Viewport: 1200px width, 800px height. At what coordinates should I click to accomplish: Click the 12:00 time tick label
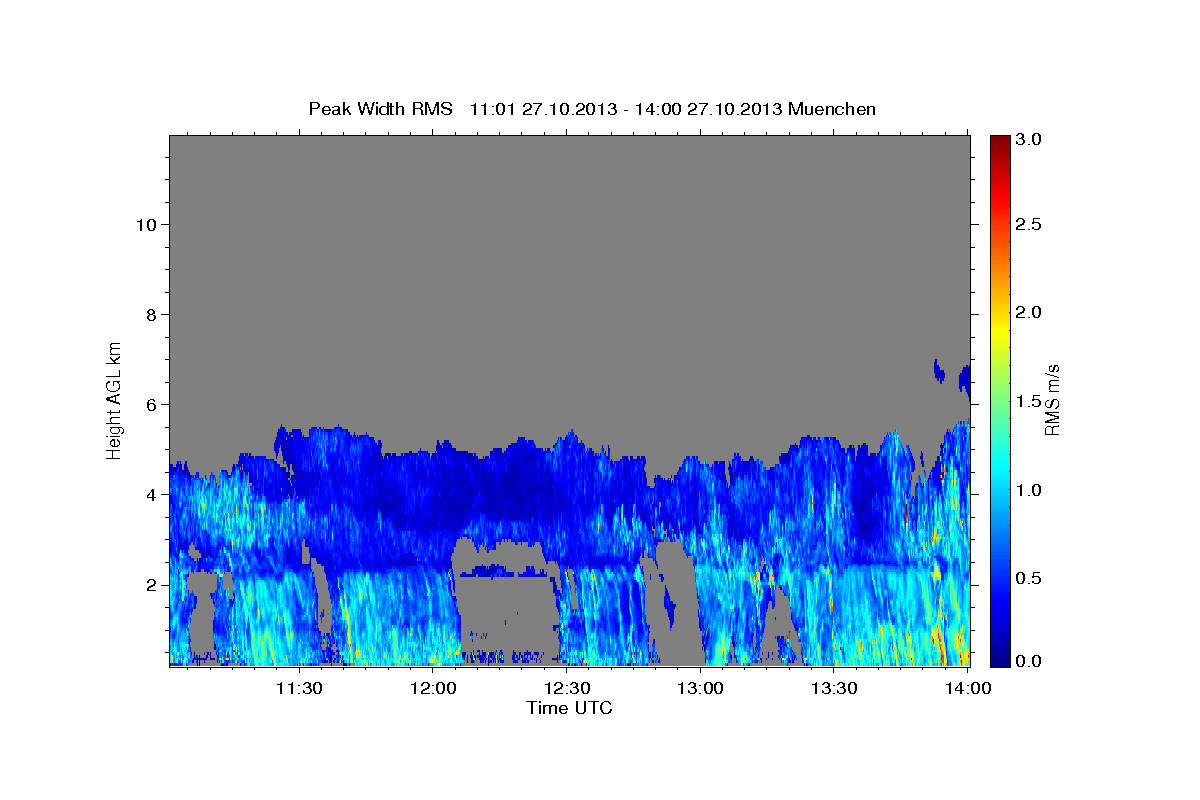(x=434, y=688)
